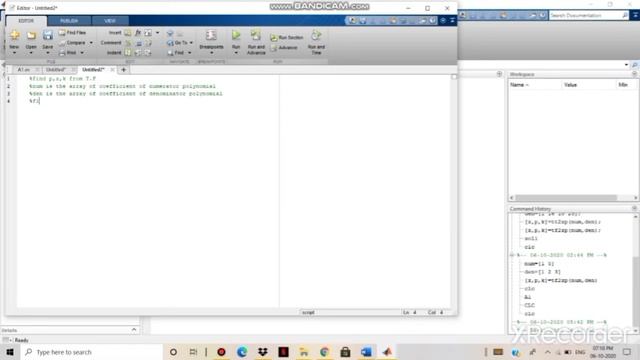The image size is (640, 360).
Task: Select the first Untitled file tab
Action: click(56, 69)
